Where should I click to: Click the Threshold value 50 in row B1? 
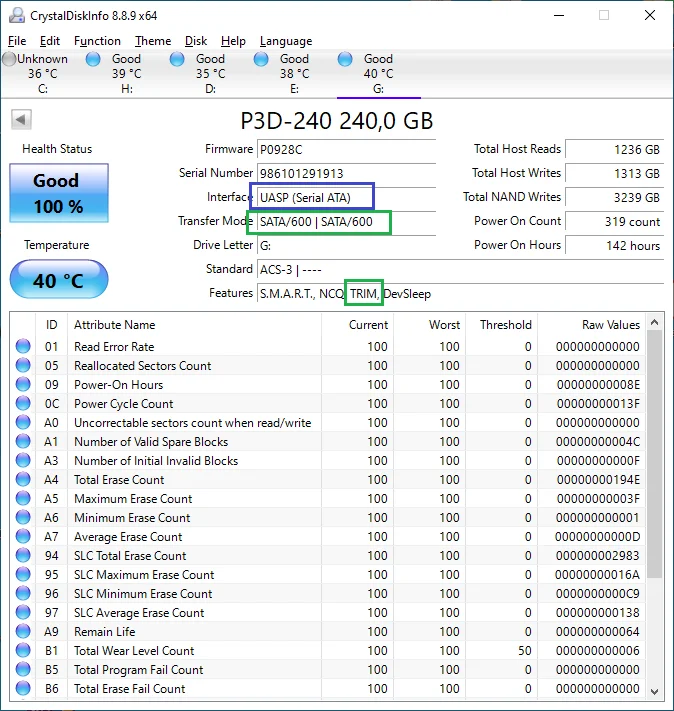[525, 651]
